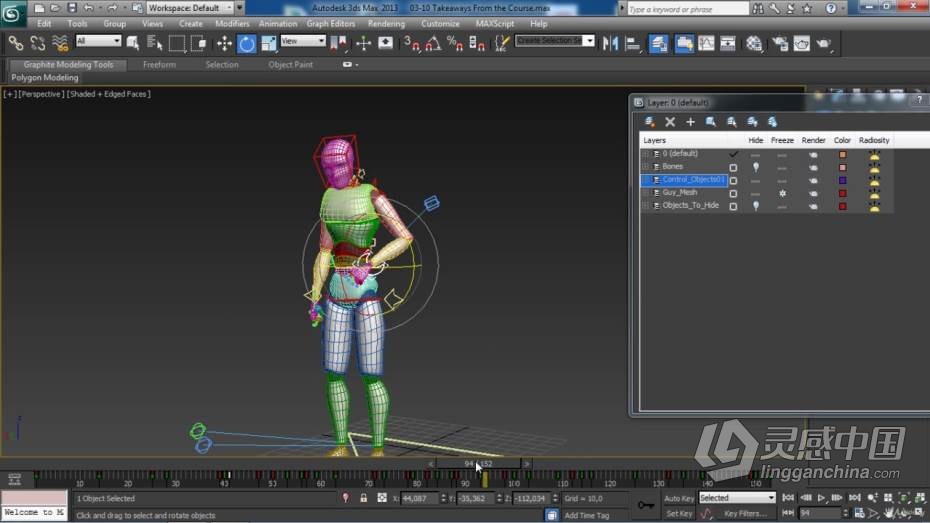The image size is (930, 523).
Task: Toggle Auto Key mode
Action: [x=679, y=498]
